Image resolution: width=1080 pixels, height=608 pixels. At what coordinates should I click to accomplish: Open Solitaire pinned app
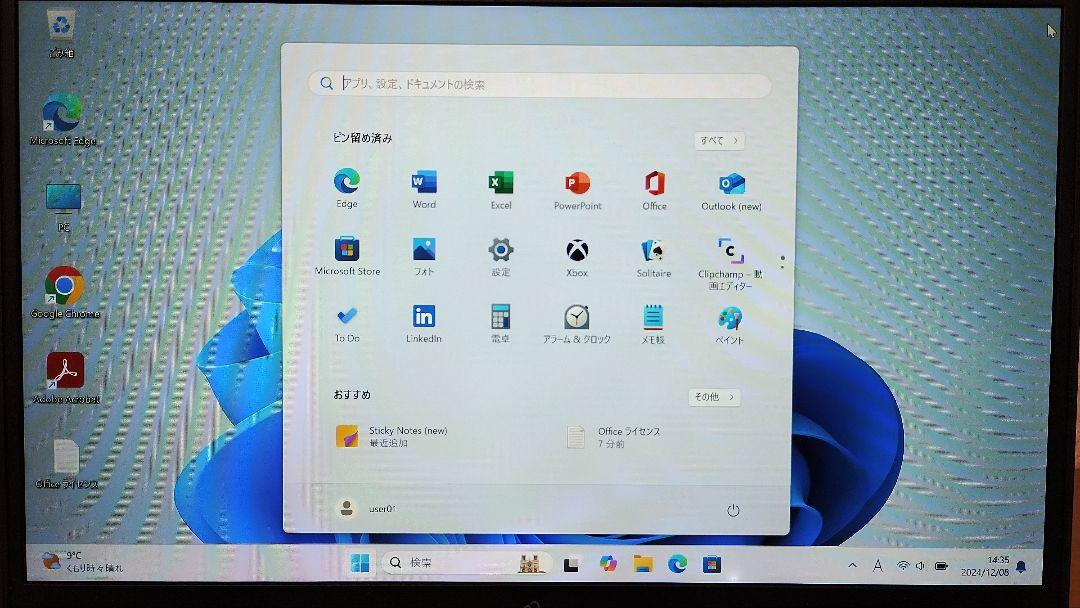coord(654,258)
